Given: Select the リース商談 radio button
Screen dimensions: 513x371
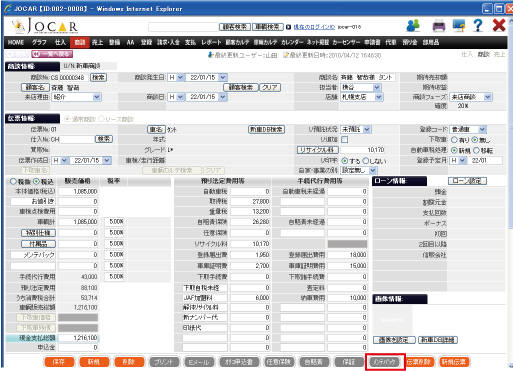Looking at the screenshot, I should pos(101,119).
